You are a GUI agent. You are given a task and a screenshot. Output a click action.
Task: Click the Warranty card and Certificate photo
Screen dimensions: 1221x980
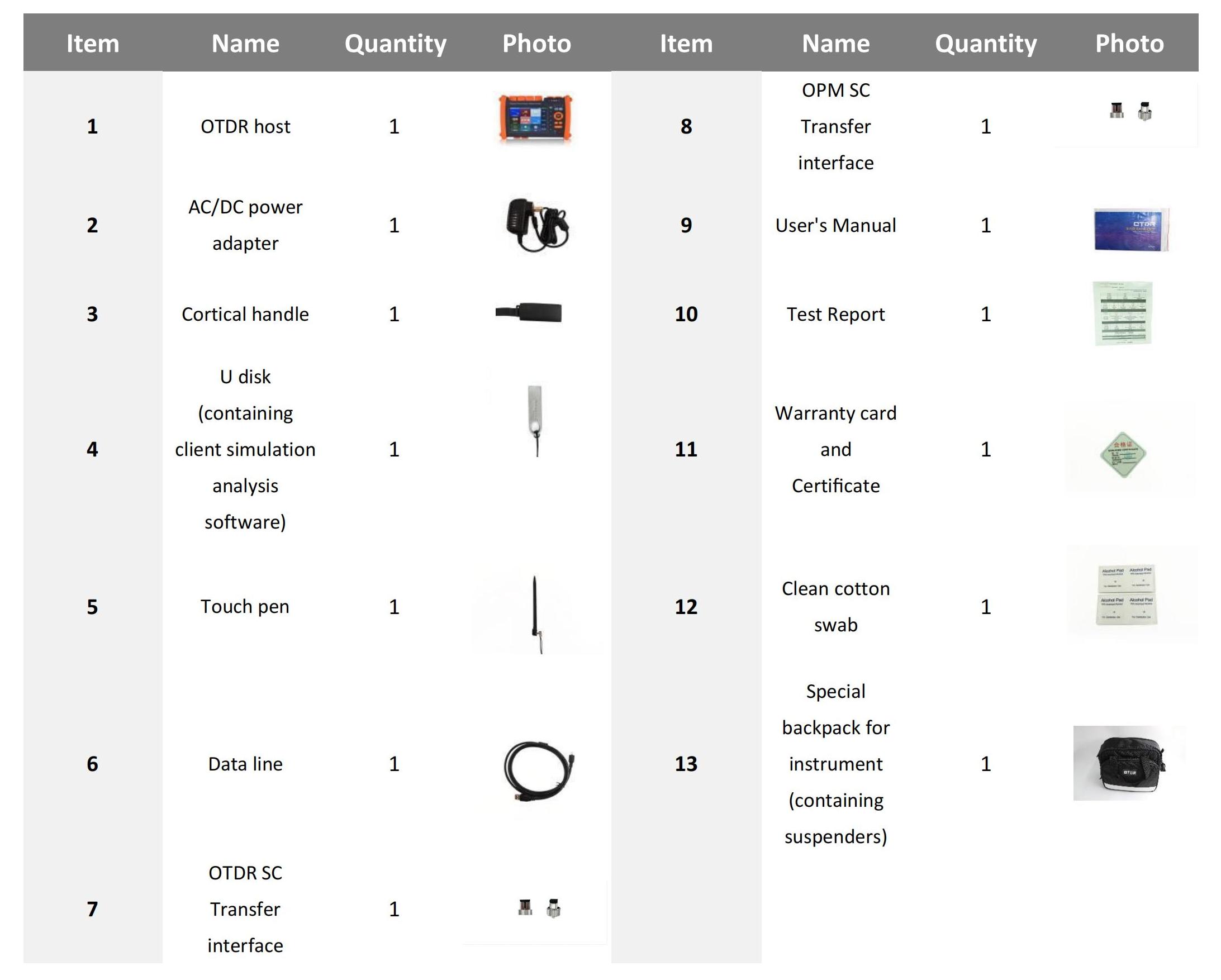[x=1123, y=455]
